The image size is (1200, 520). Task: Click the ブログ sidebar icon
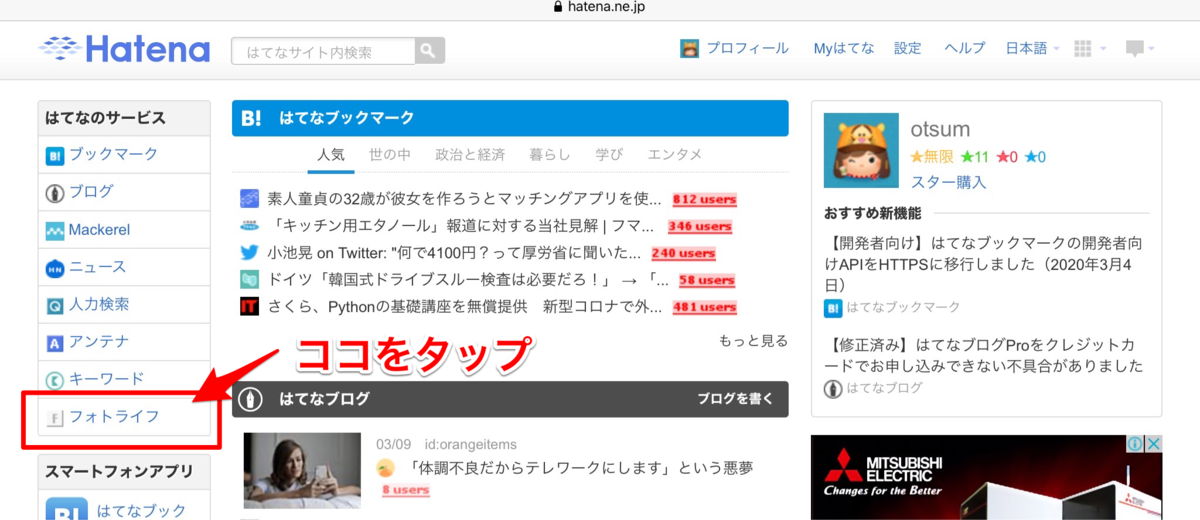tap(55, 193)
